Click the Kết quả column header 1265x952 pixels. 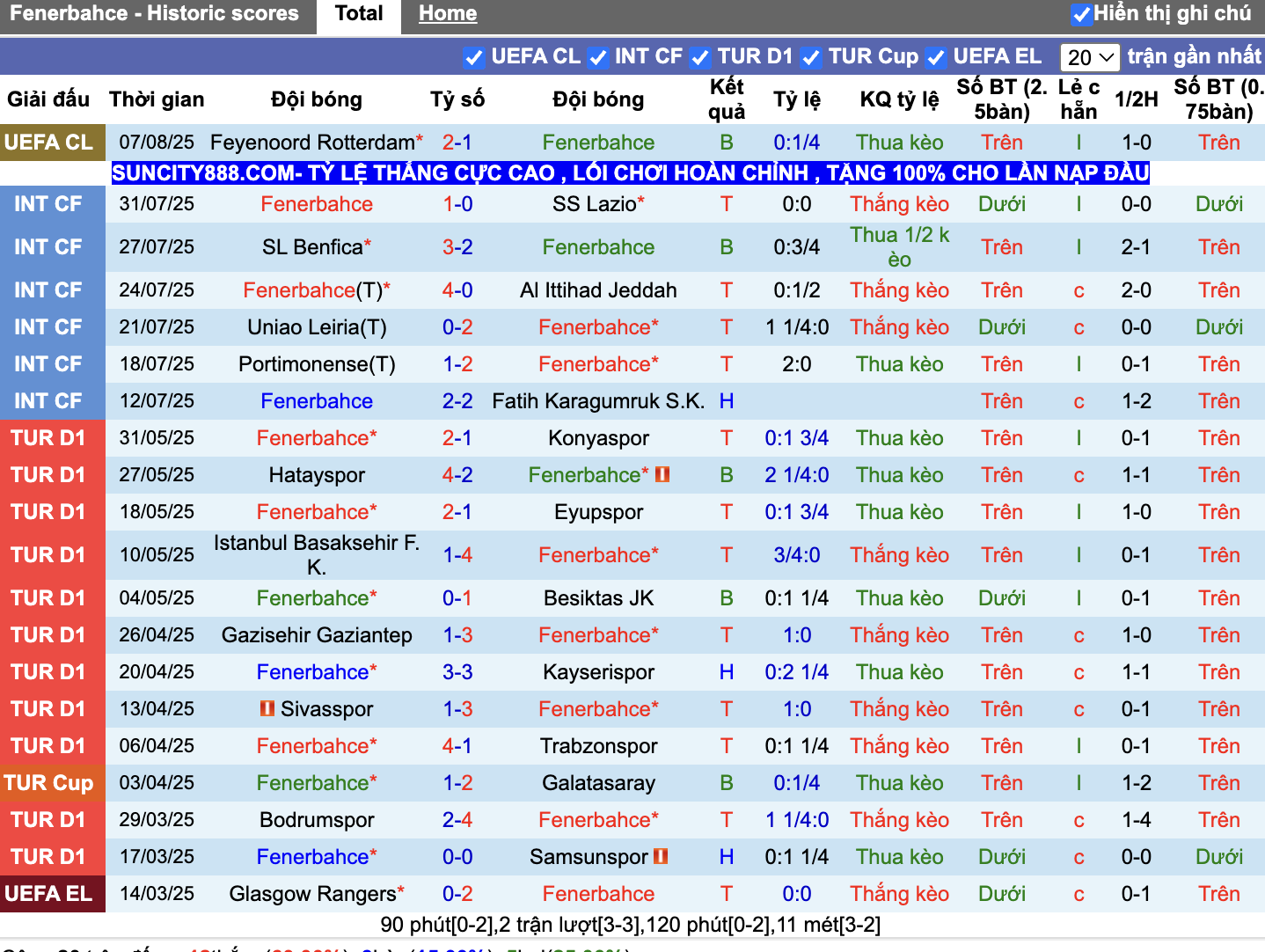click(727, 99)
